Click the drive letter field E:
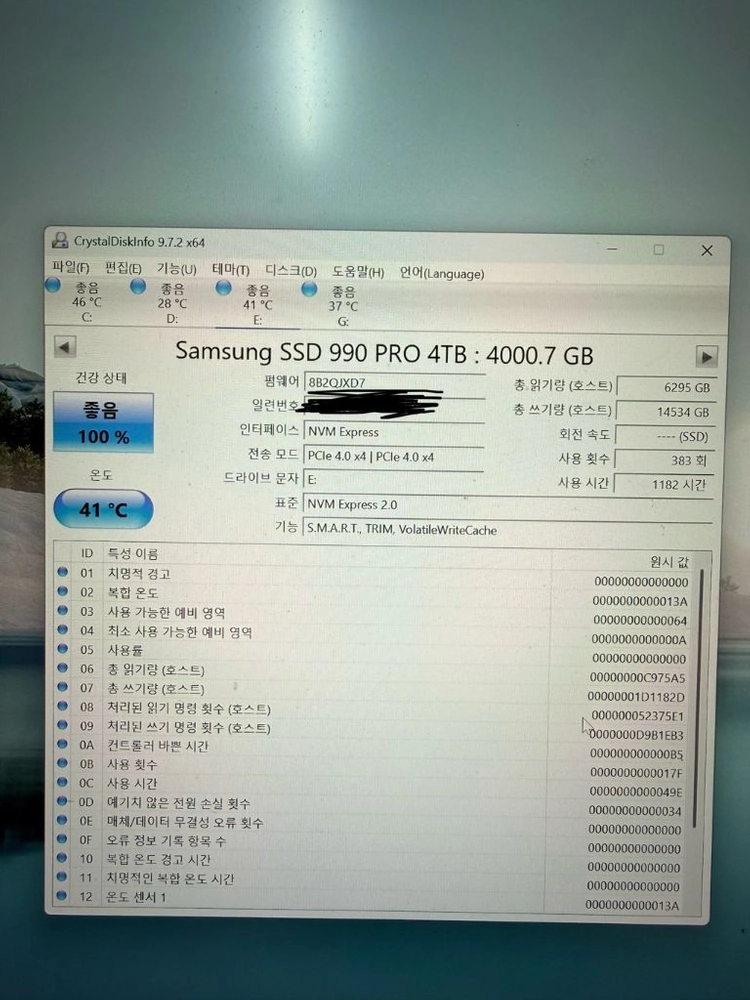 (392, 480)
